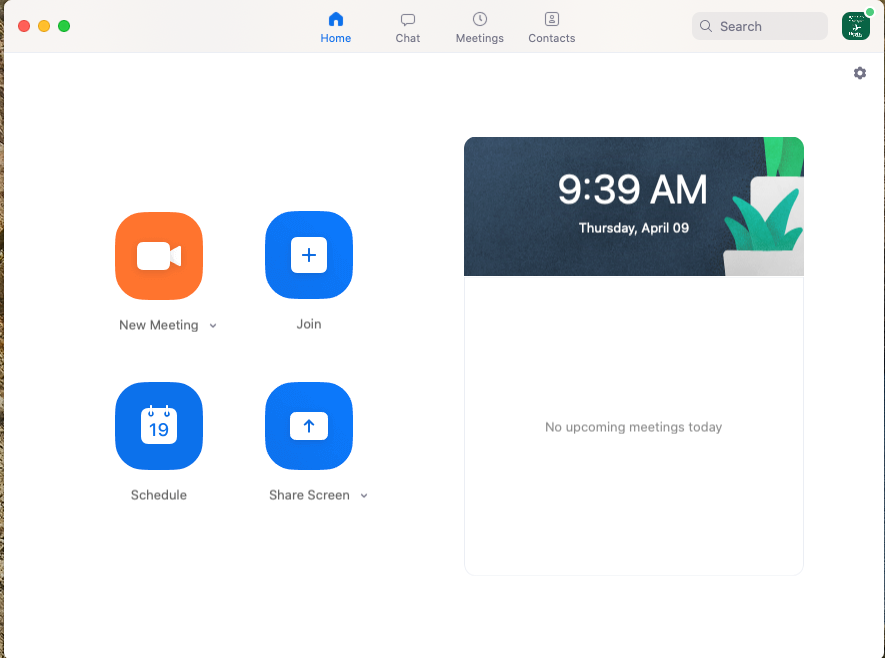
Task: Open the Schedule calendar icon
Action: click(159, 426)
